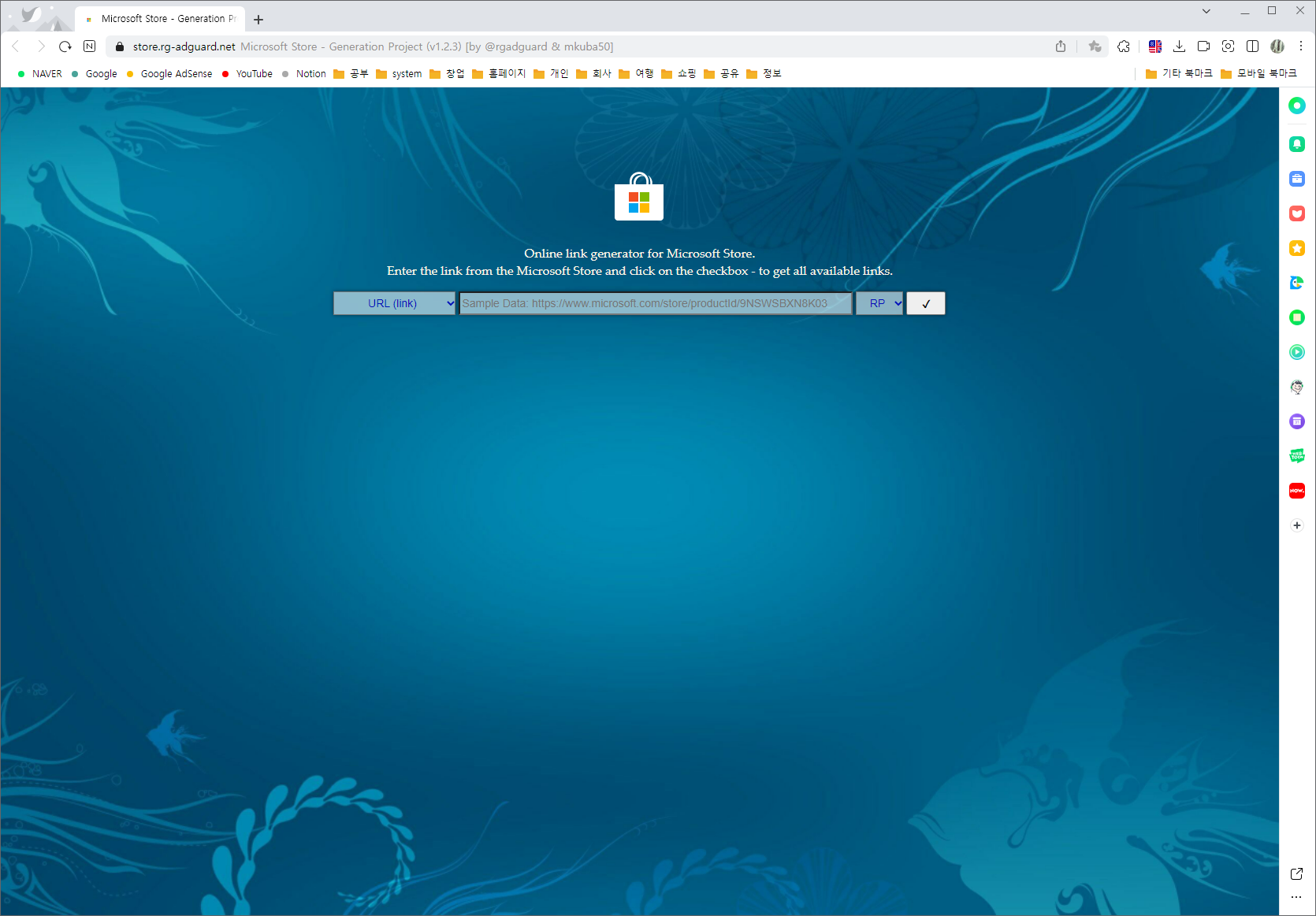Open the Naver N home icon
The width and height of the screenshot is (1316, 916).
[90, 46]
